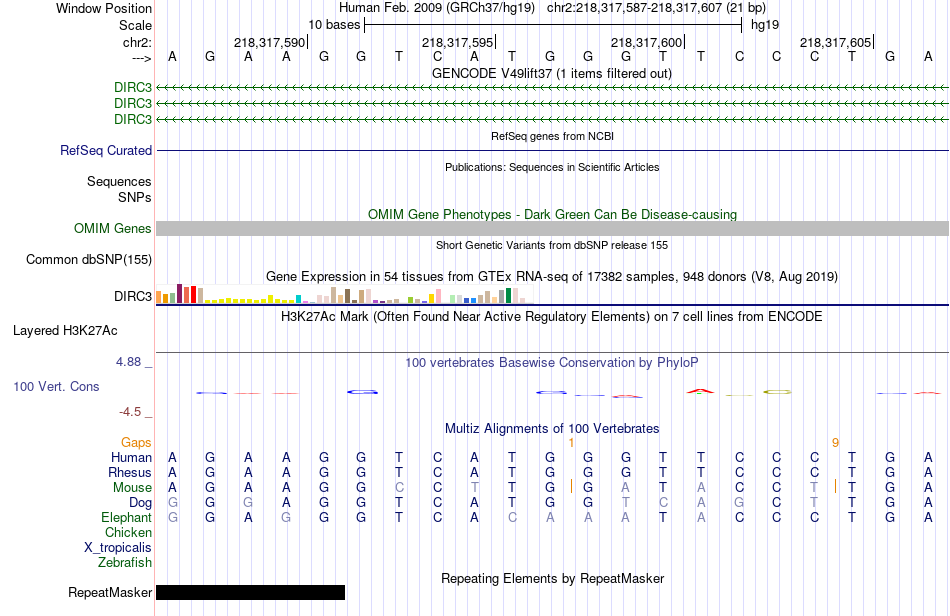This screenshot has width=950, height=616.
Task: Click Short Genetic Variants from dbSNP title
Action: tap(552, 245)
